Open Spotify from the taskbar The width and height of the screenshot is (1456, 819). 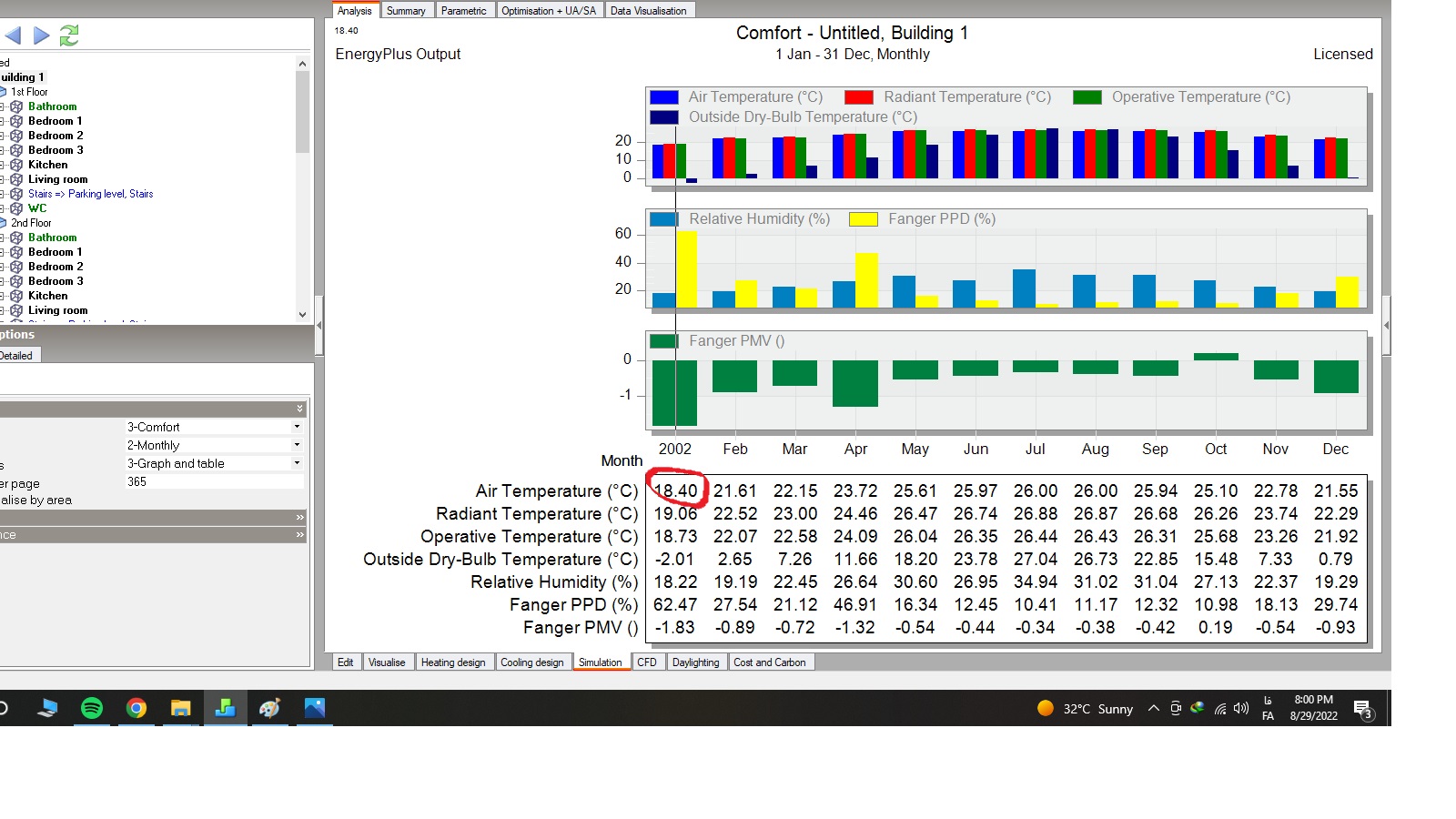[92, 708]
